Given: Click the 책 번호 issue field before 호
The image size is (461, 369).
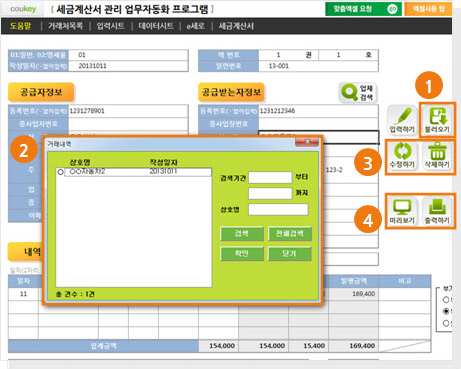Looking at the screenshot, I should pyautogui.click(x=339, y=55).
